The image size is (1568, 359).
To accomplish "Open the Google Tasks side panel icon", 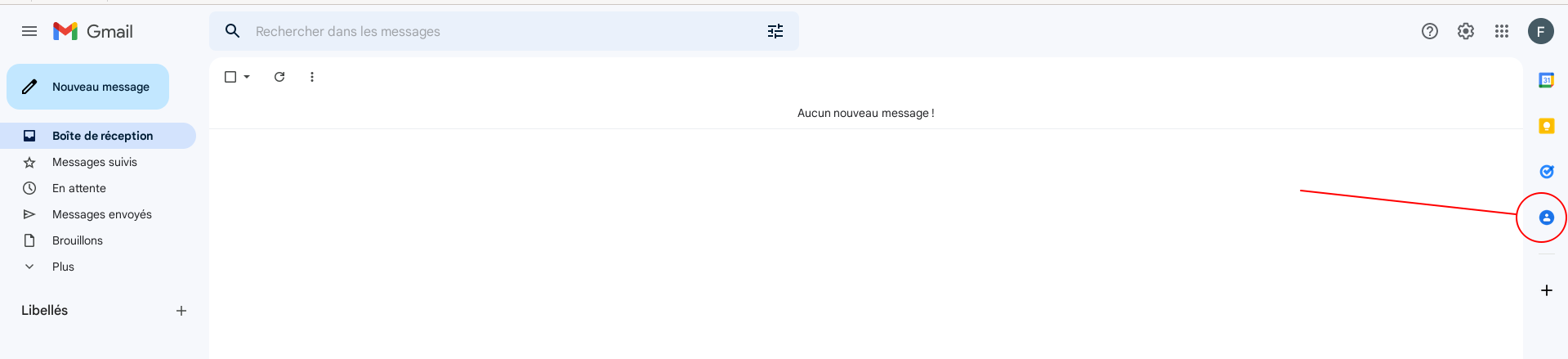I will click(1546, 172).
